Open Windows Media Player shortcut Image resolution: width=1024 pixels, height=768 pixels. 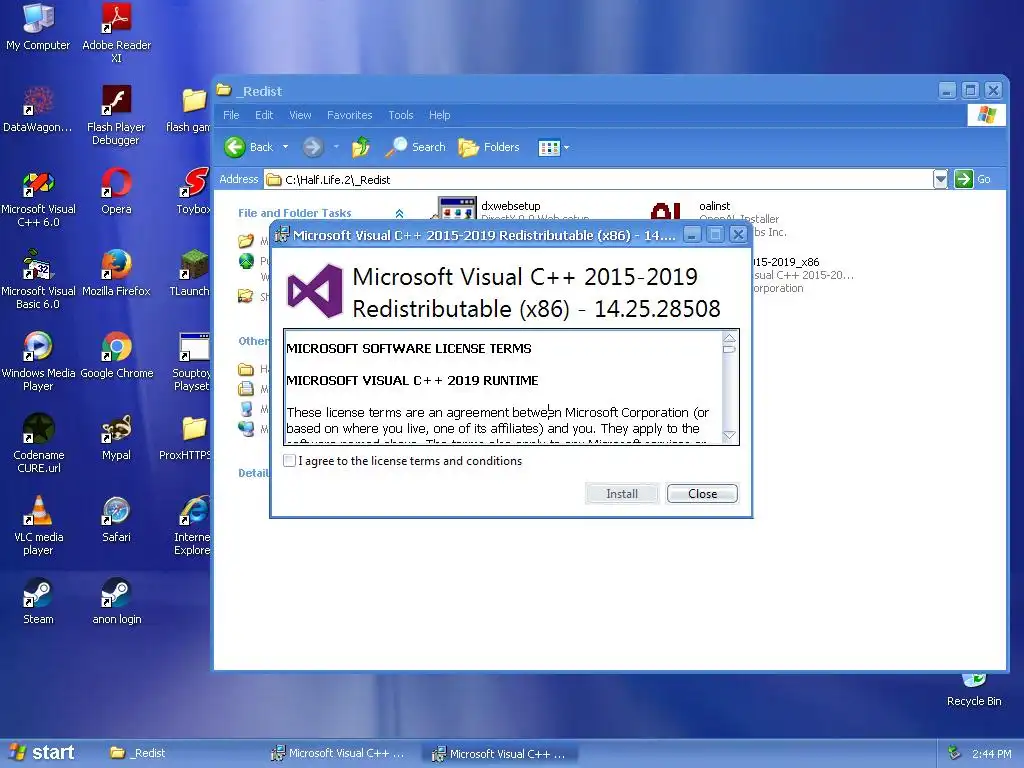pyautogui.click(x=38, y=362)
